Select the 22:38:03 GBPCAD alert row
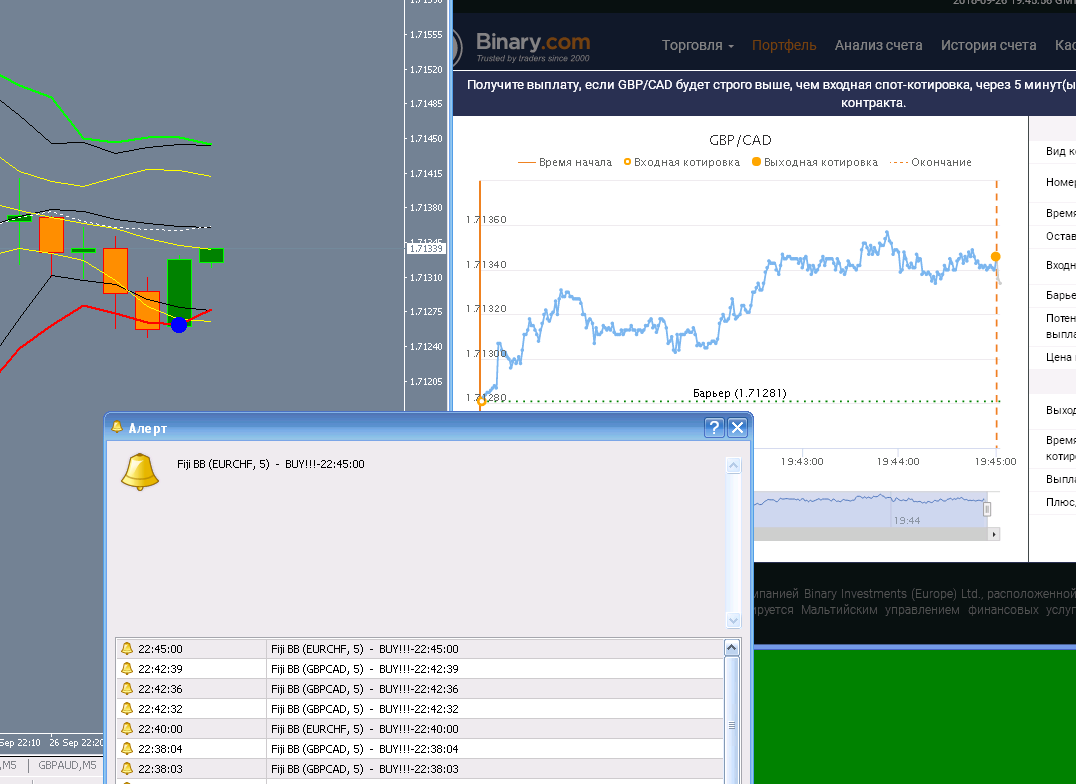This screenshot has height=784, width=1076. pos(420,768)
